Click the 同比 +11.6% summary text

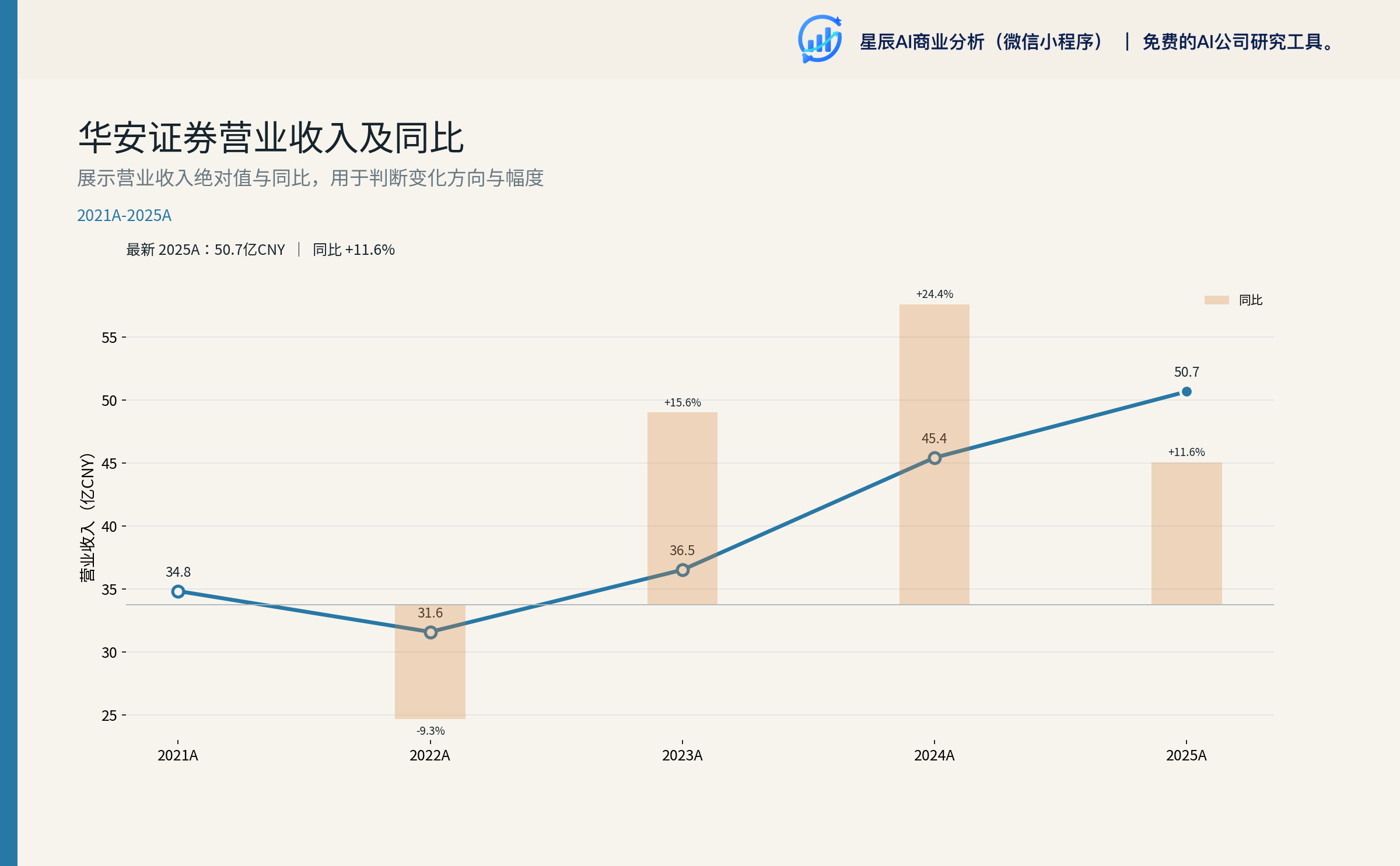click(353, 250)
